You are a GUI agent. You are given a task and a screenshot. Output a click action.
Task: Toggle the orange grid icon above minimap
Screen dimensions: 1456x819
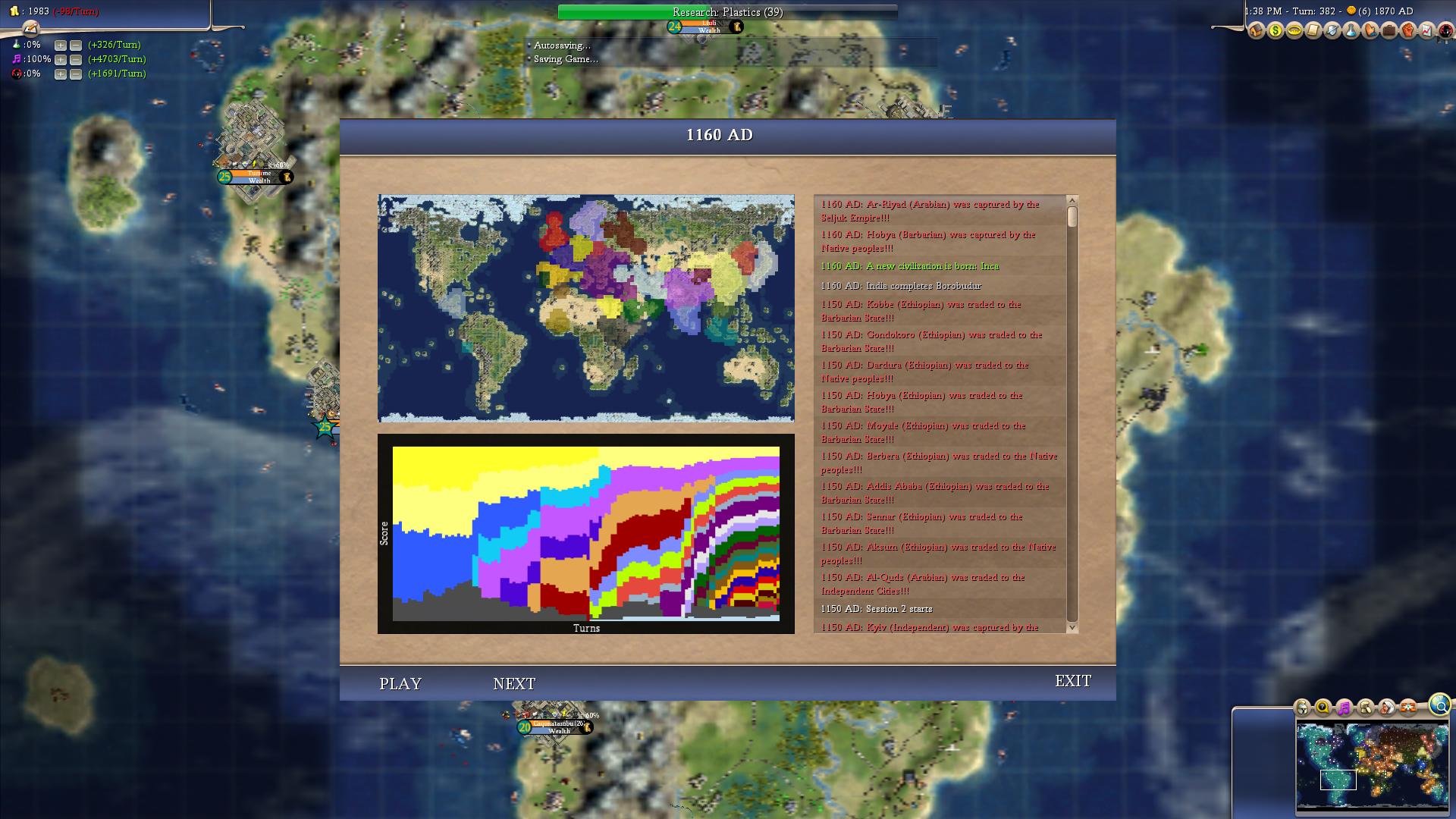[1408, 708]
